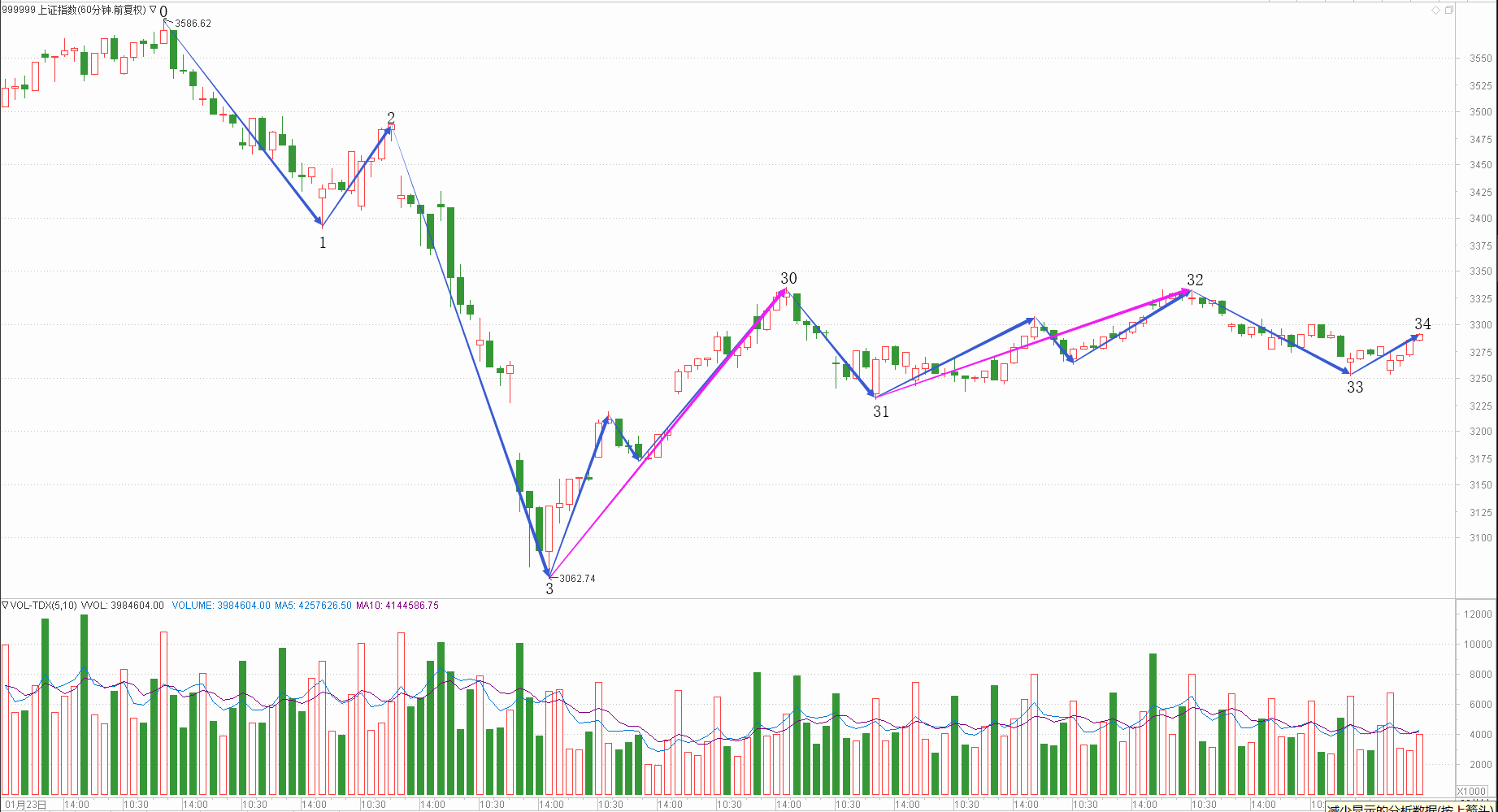The height and width of the screenshot is (812, 1498).
Task: Click the 3586.62 high price marker
Action: tap(193, 24)
